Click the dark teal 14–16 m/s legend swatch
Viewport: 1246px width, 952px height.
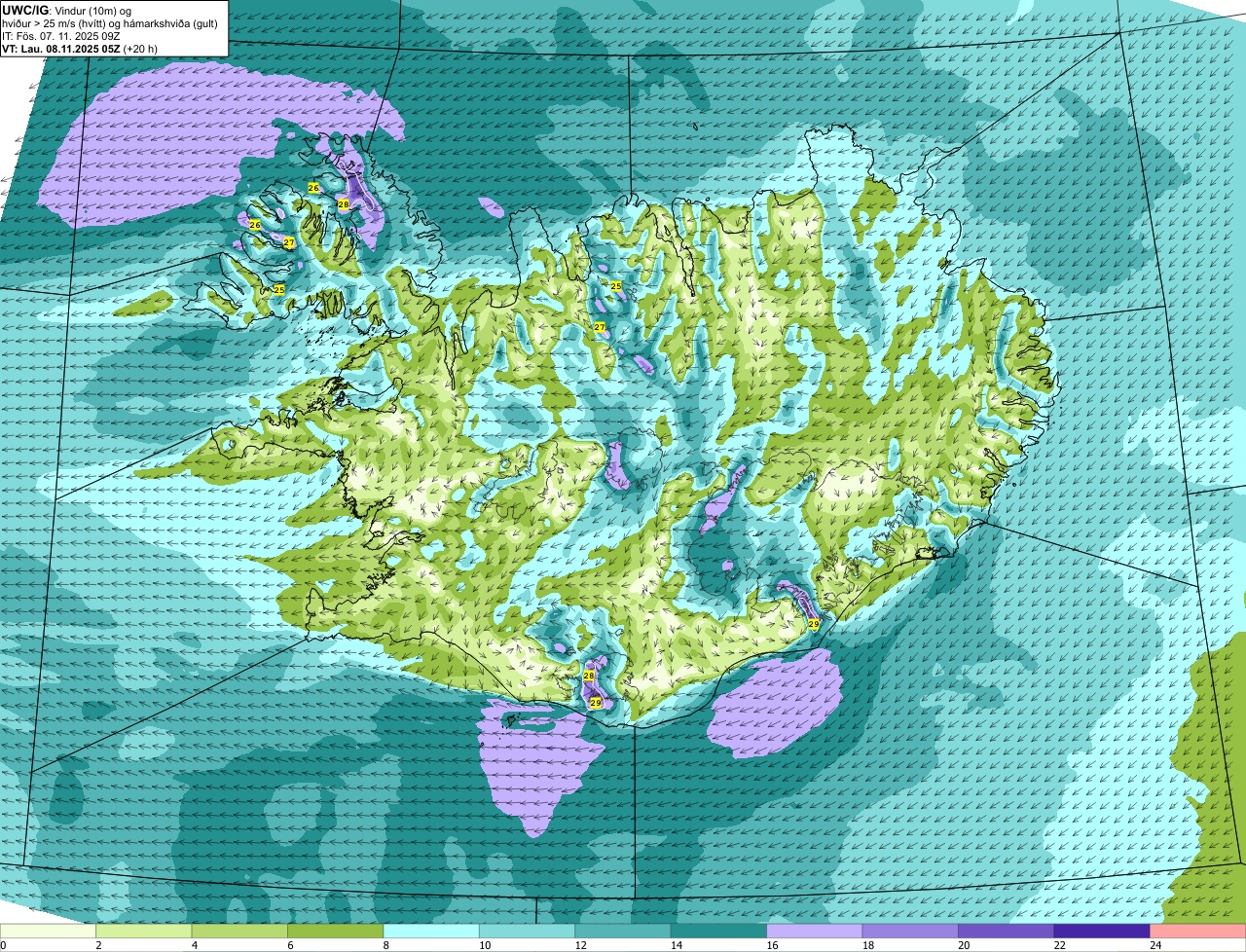point(719,931)
